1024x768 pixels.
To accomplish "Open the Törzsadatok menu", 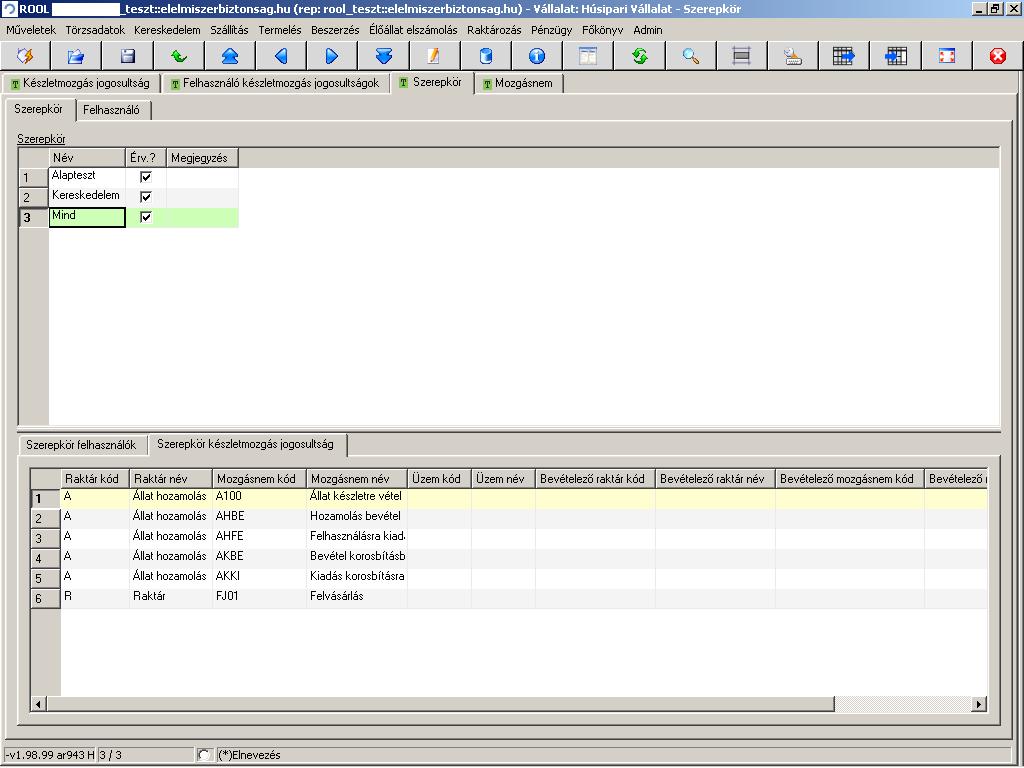I will (x=95, y=30).
